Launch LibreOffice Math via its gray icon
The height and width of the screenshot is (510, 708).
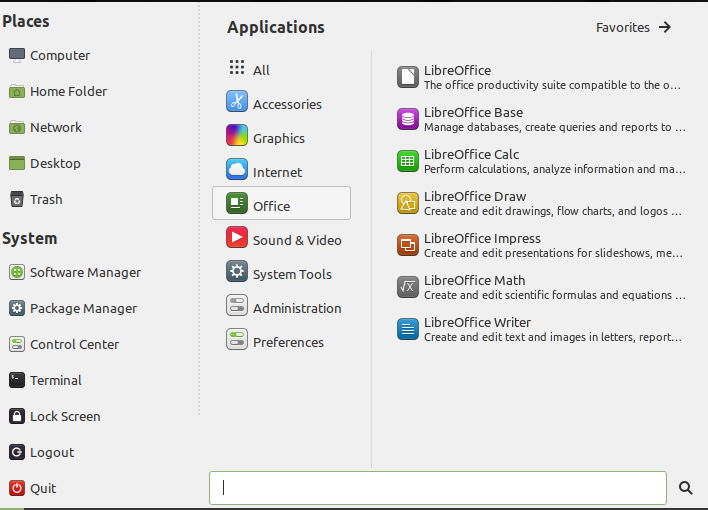pos(408,287)
